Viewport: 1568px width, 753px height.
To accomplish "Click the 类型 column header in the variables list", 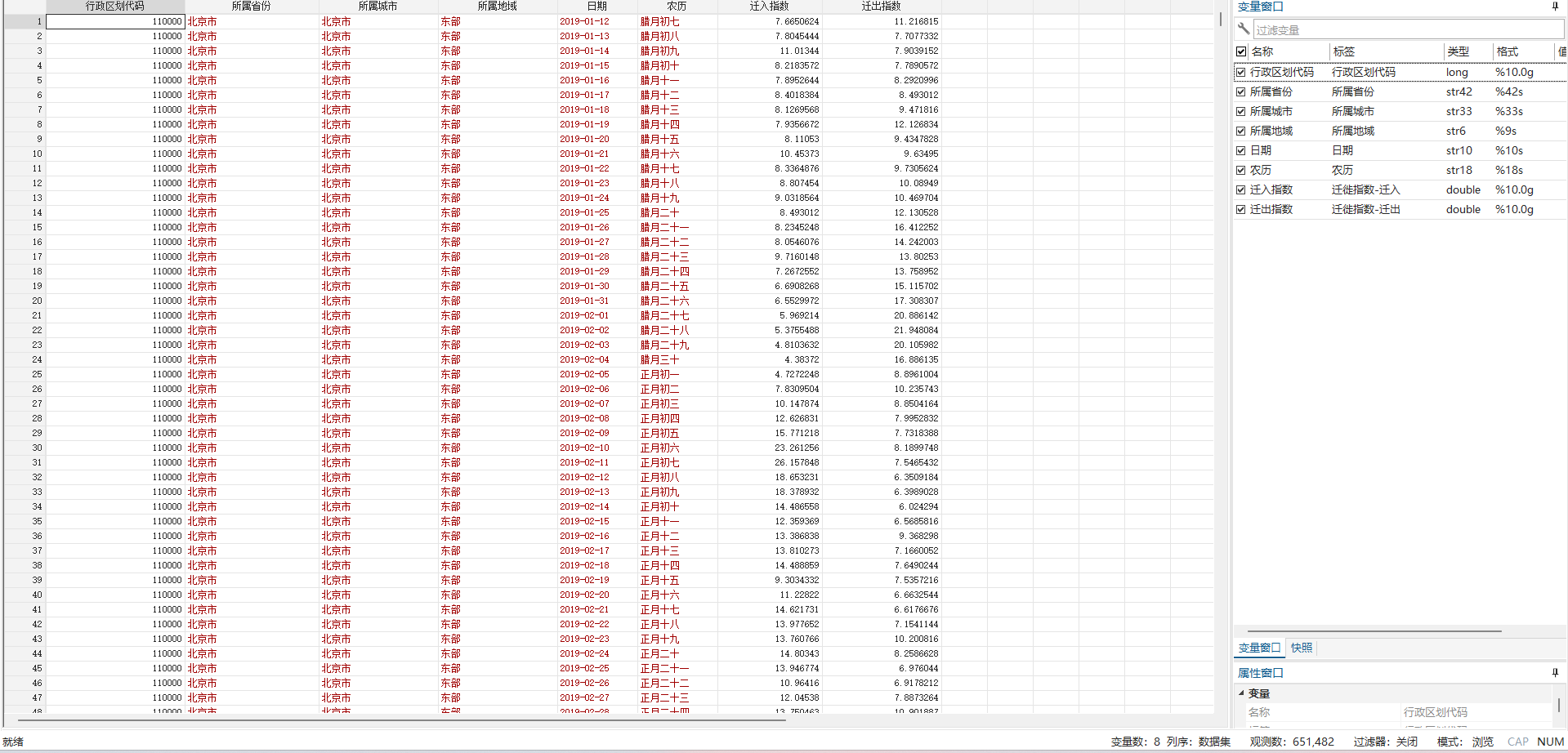I will coord(1458,51).
